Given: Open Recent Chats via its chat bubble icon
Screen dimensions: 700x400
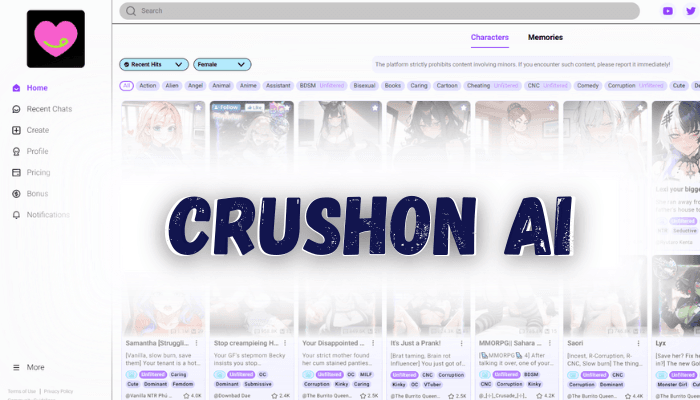Looking at the screenshot, I should tap(17, 109).
